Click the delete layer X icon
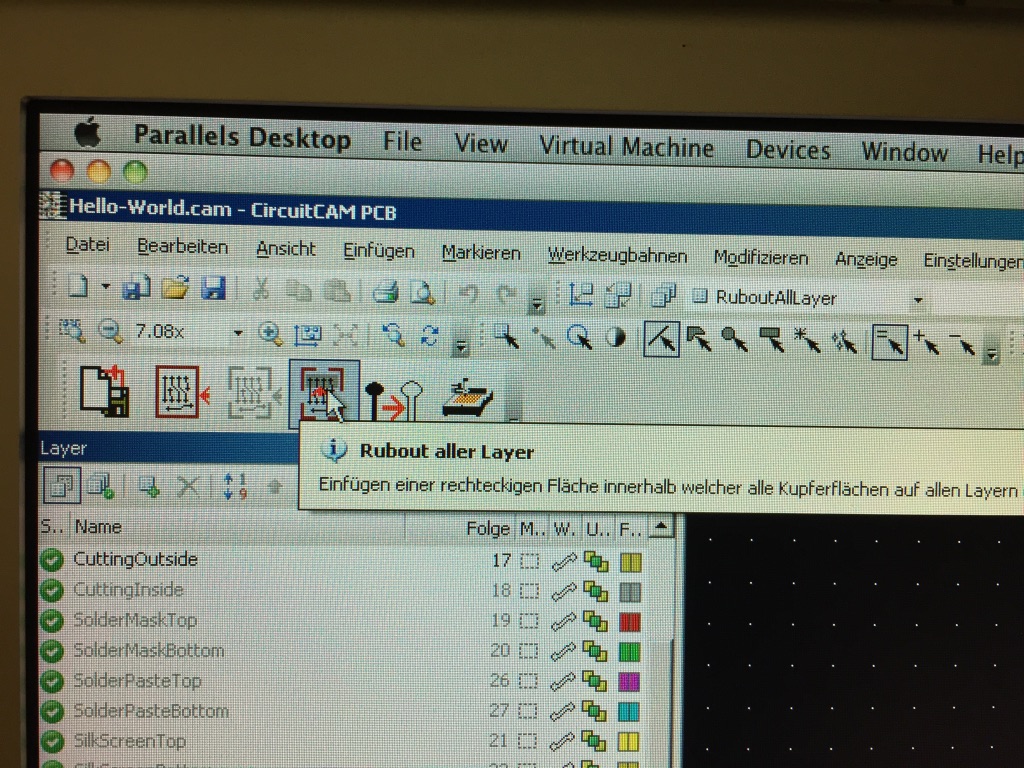 click(x=189, y=486)
